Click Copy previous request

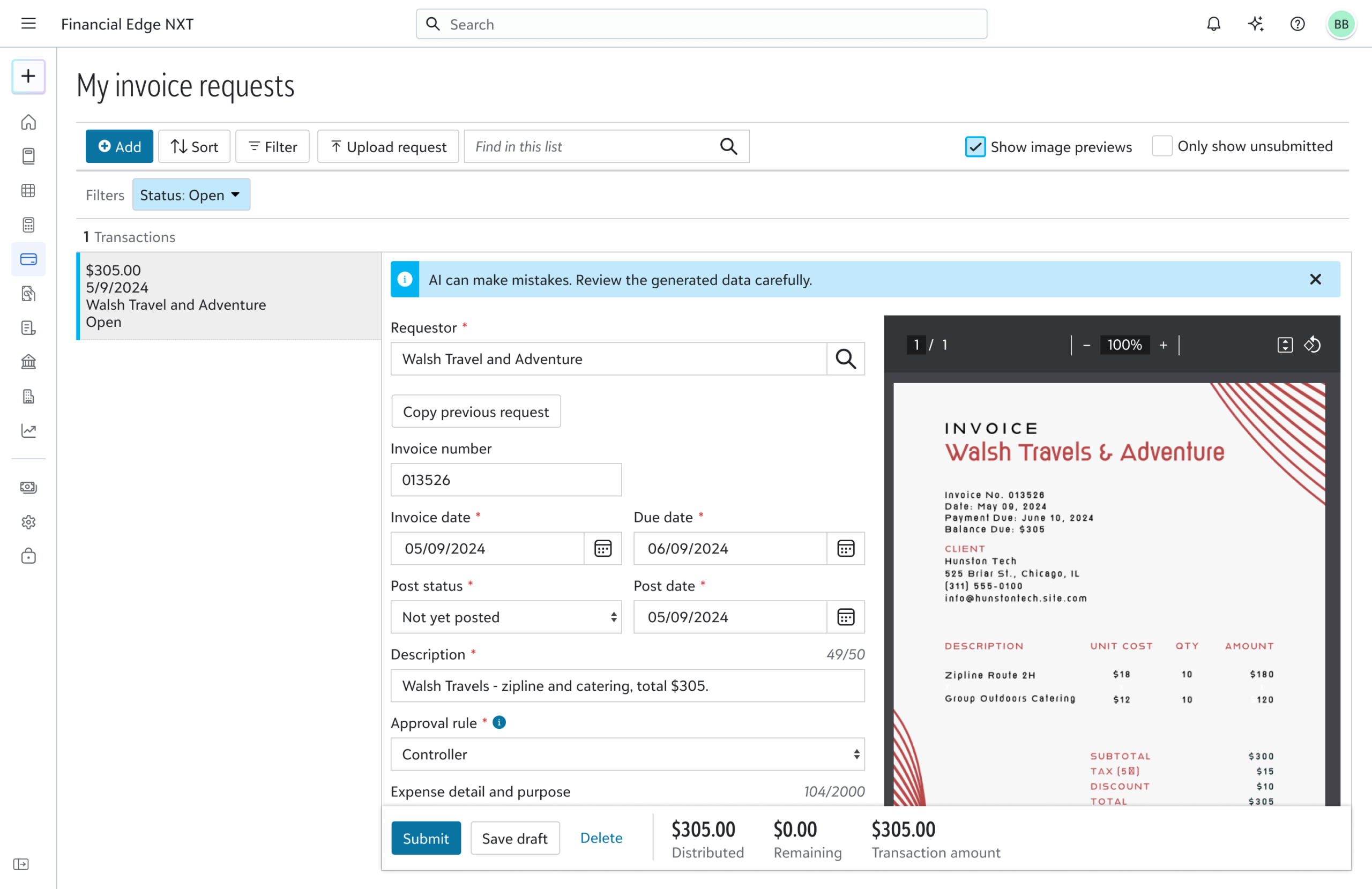[x=475, y=412]
